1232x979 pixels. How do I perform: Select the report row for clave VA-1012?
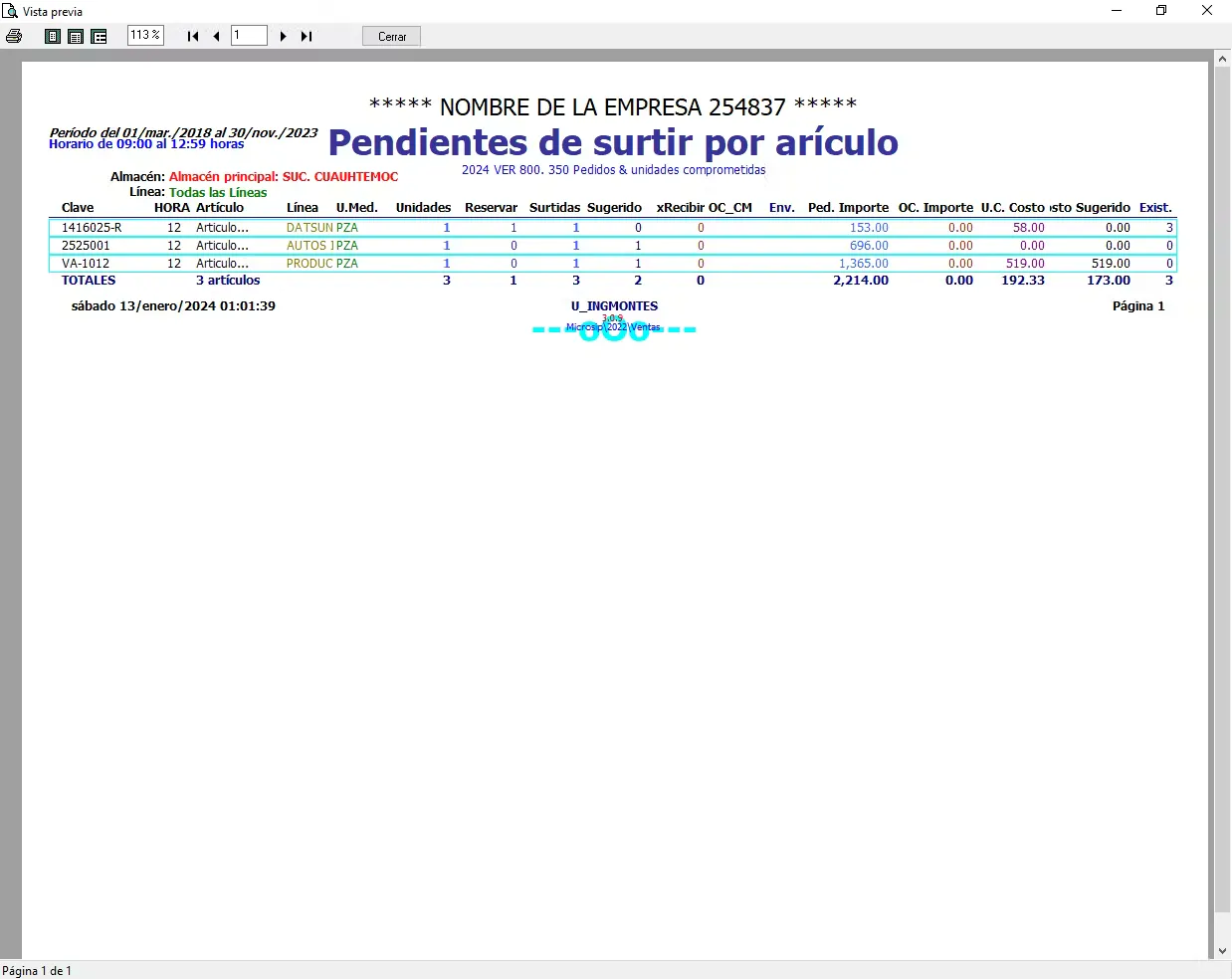point(613,264)
